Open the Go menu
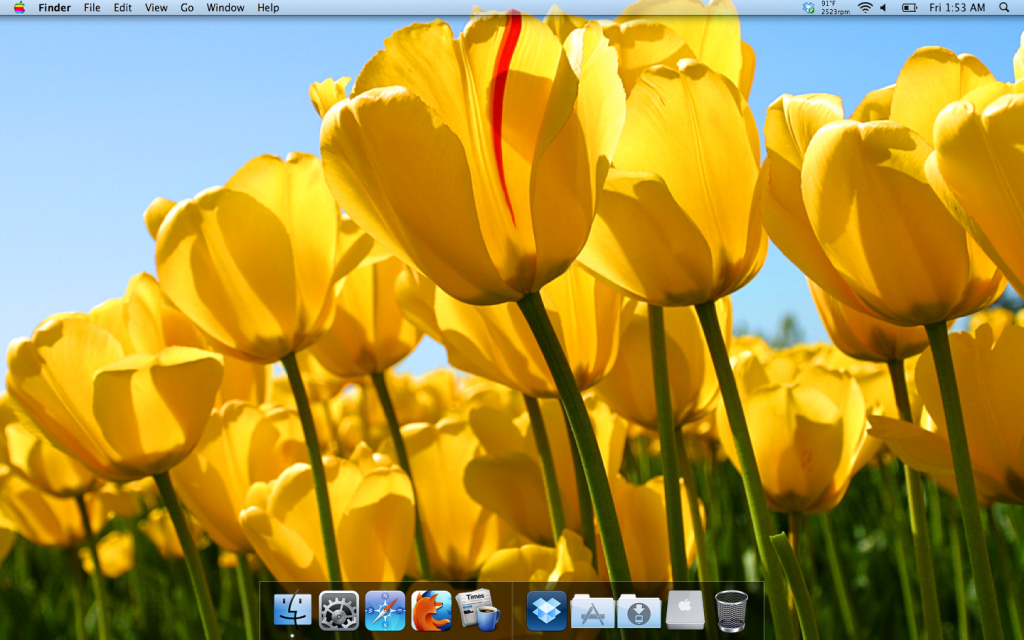This screenshot has height=640, width=1024. (x=187, y=8)
